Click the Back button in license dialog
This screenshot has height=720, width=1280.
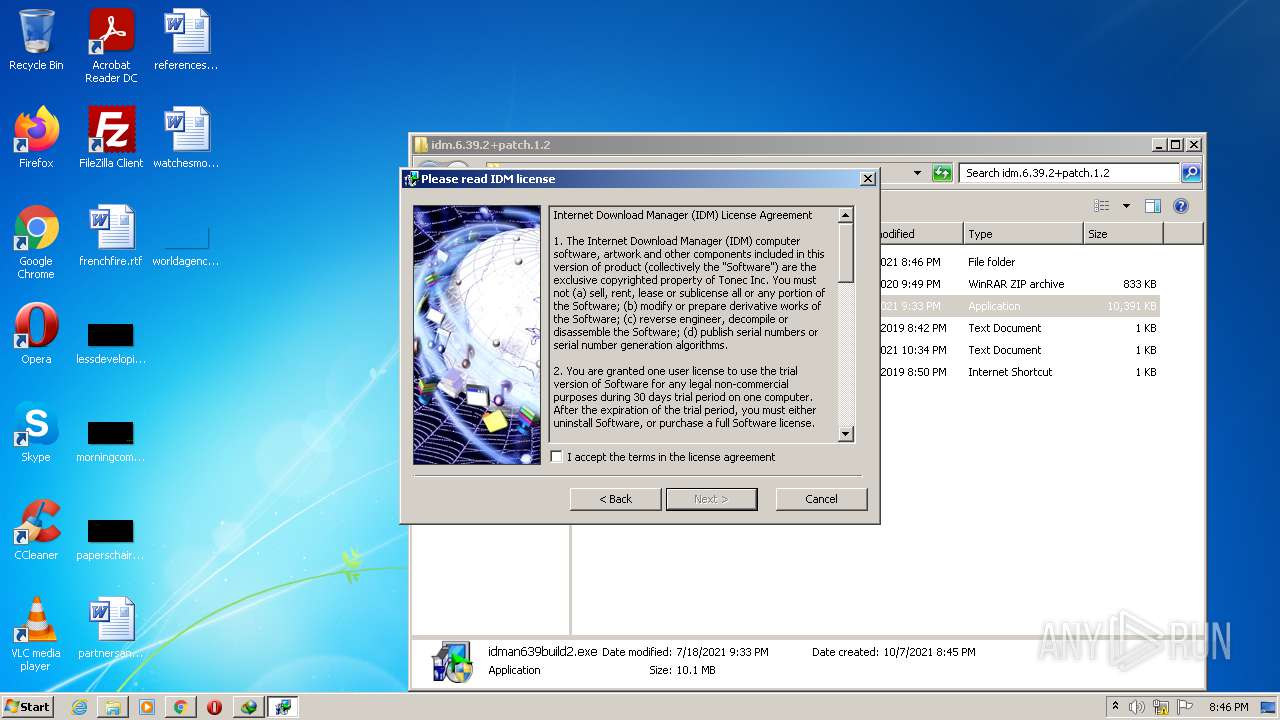[615, 499]
